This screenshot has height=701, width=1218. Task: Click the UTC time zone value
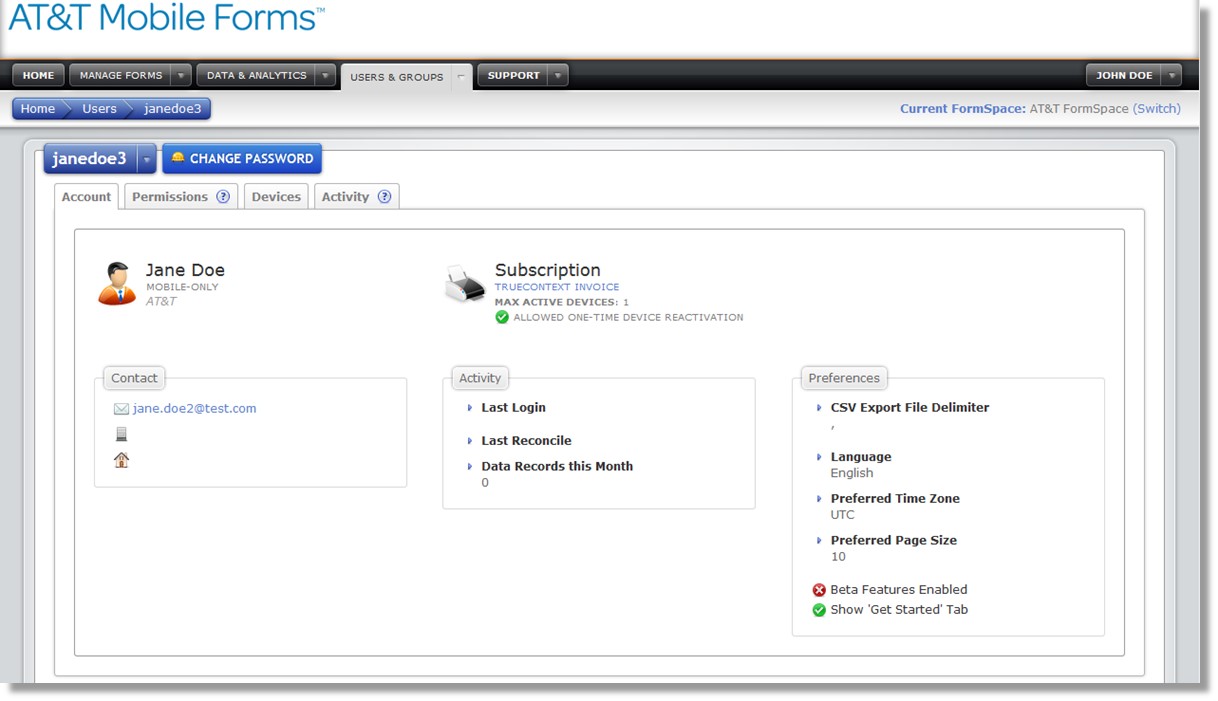pyautogui.click(x=843, y=515)
